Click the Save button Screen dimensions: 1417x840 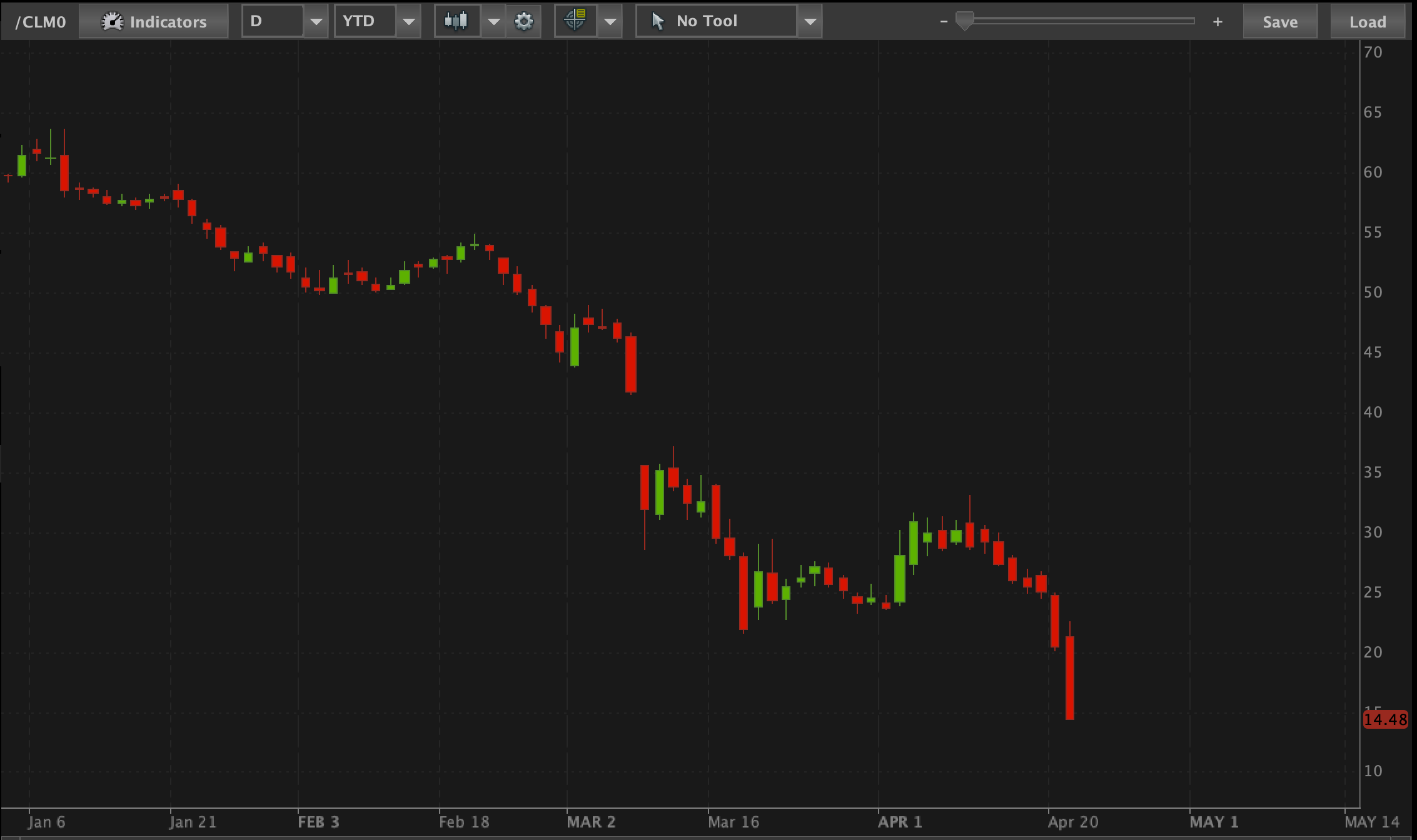tap(1279, 22)
